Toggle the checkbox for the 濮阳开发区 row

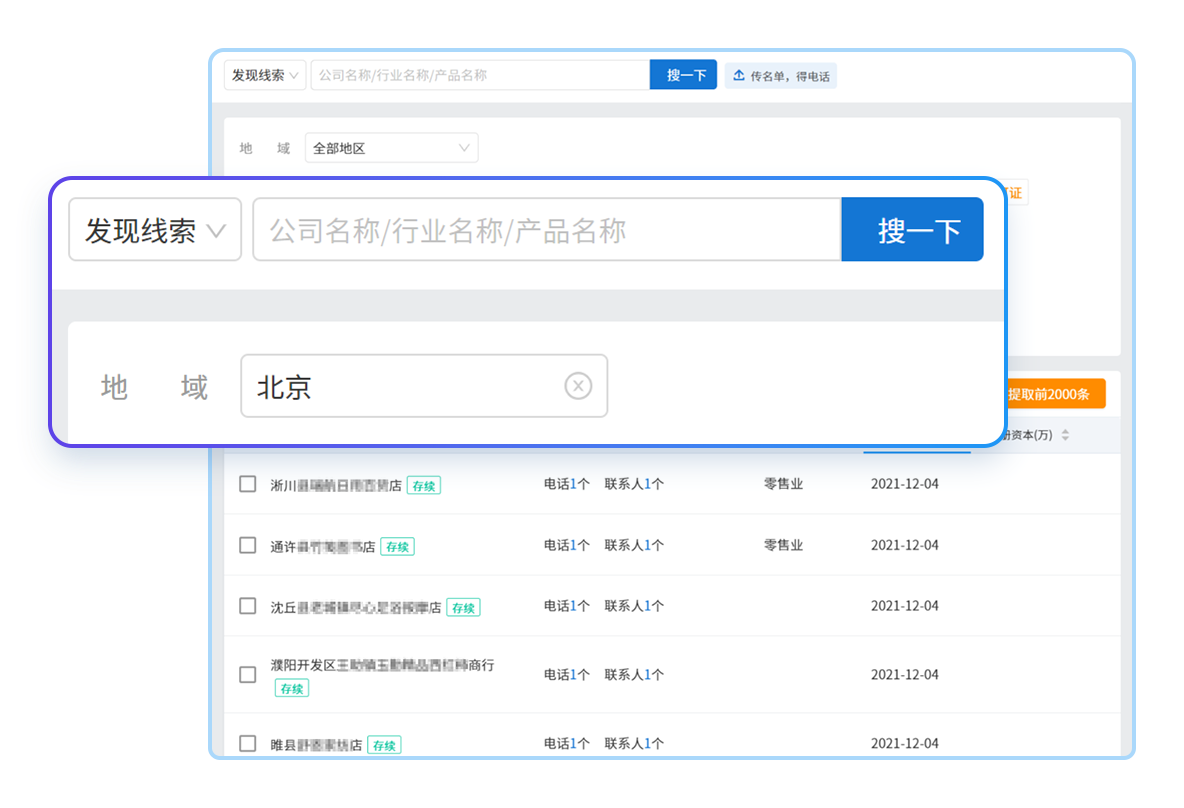click(x=248, y=675)
